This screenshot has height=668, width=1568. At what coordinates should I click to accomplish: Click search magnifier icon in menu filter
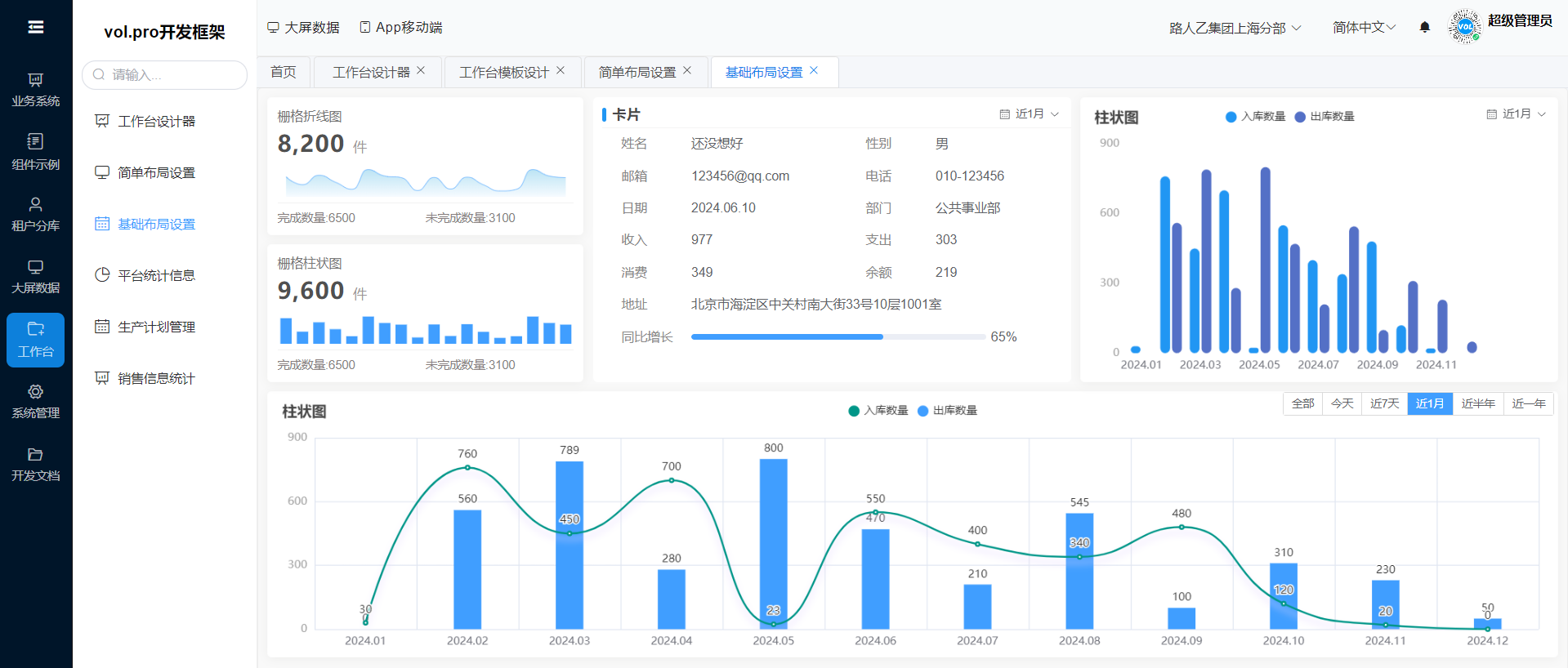click(x=99, y=74)
